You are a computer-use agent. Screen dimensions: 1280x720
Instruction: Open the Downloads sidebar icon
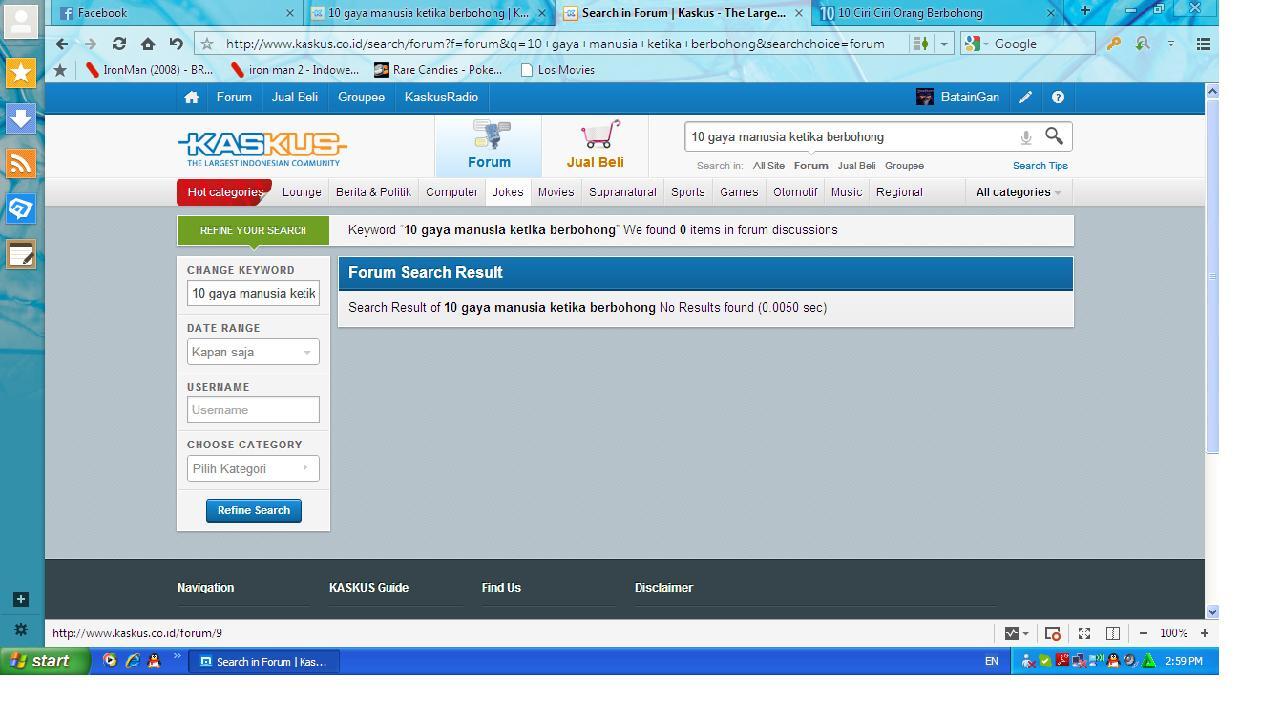coord(21,118)
